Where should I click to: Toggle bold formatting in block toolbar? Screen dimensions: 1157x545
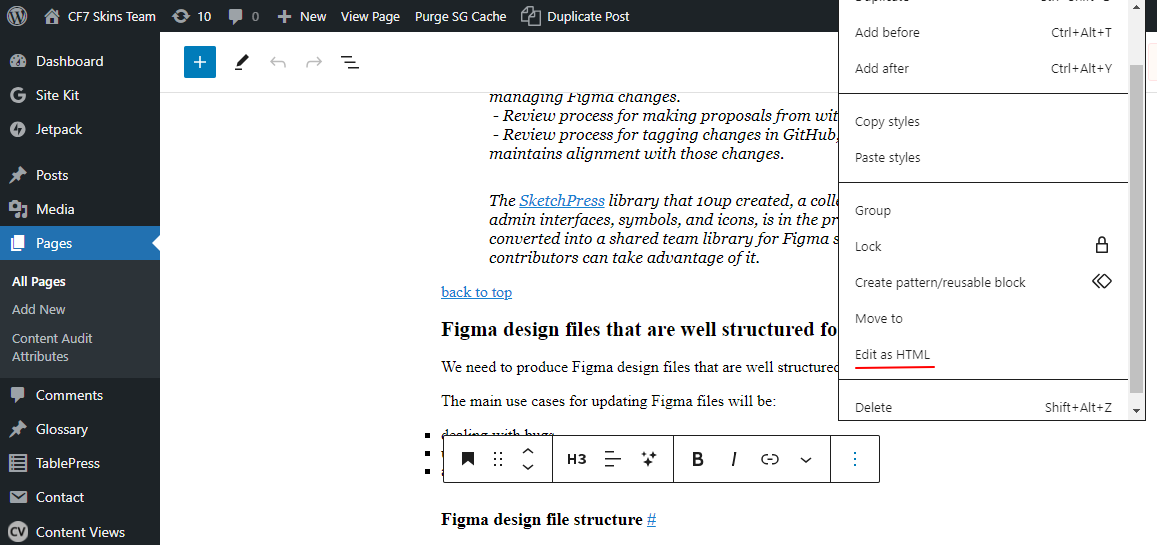pos(698,459)
